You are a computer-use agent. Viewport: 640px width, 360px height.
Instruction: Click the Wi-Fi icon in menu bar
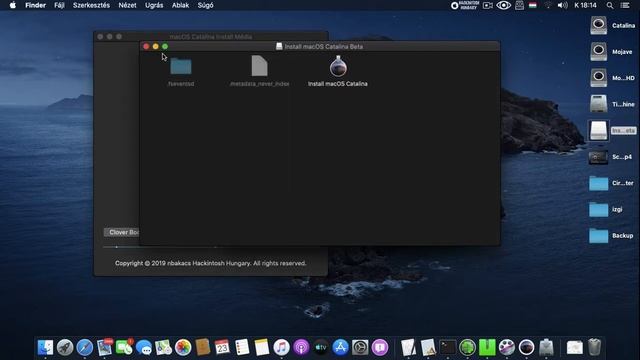(548, 5)
